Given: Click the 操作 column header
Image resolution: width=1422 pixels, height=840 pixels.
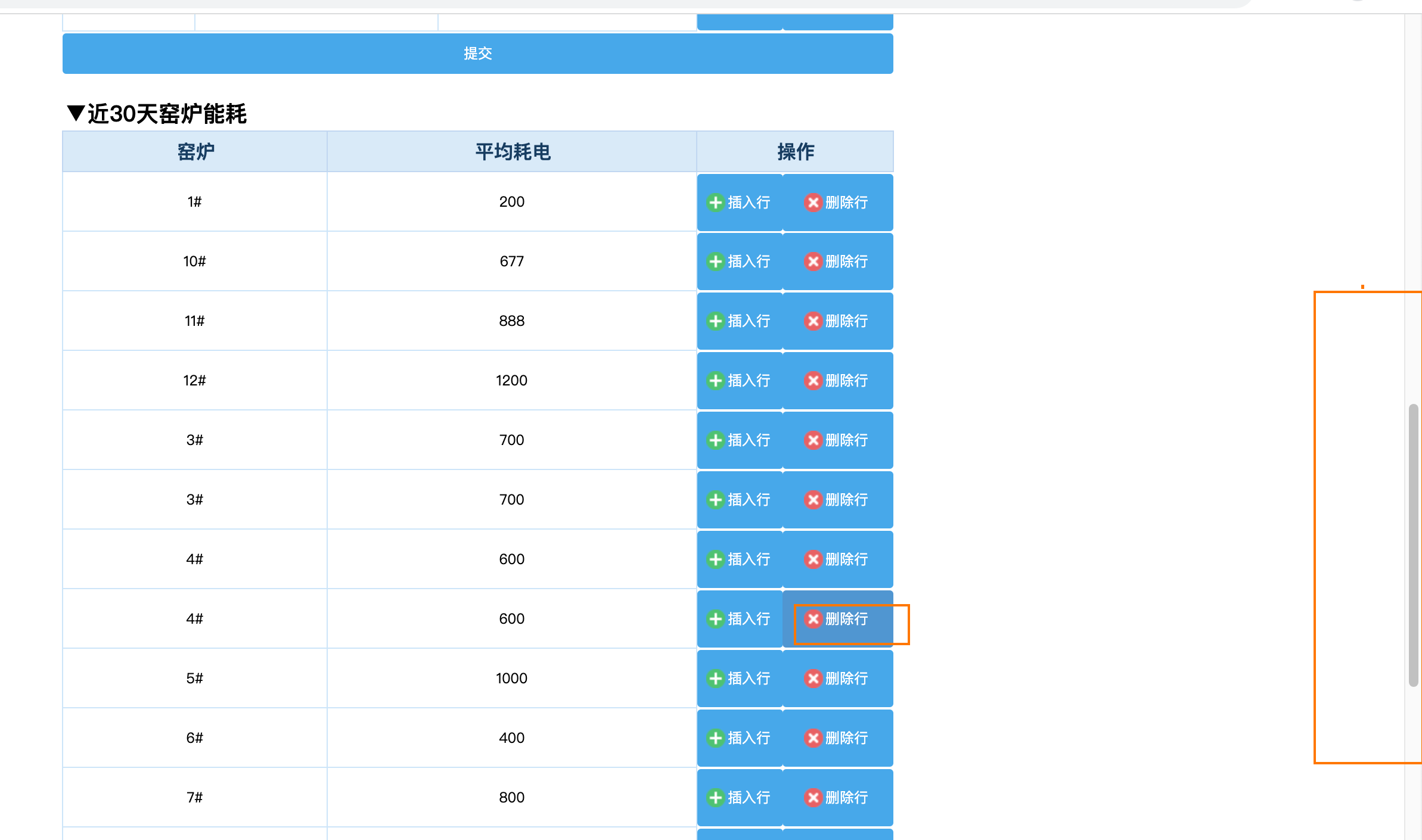Looking at the screenshot, I should point(795,152).
